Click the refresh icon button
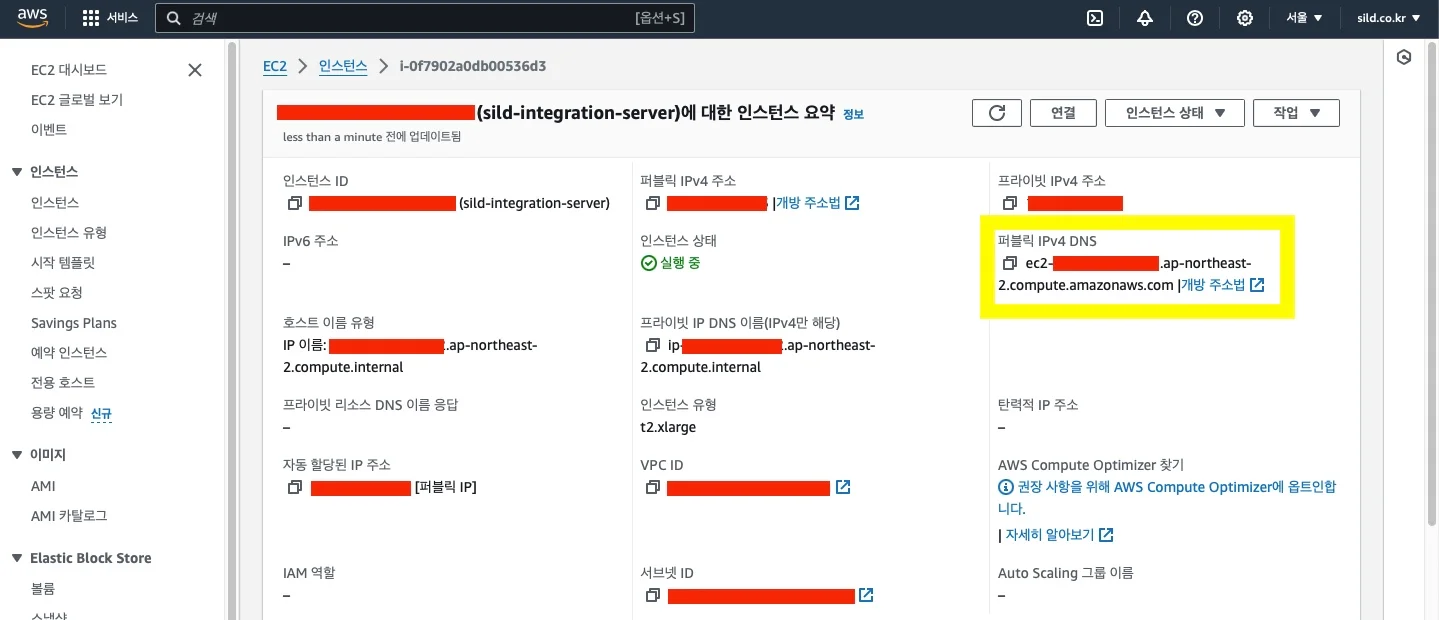Viewport: 1439px width, 620px height. 997,113
